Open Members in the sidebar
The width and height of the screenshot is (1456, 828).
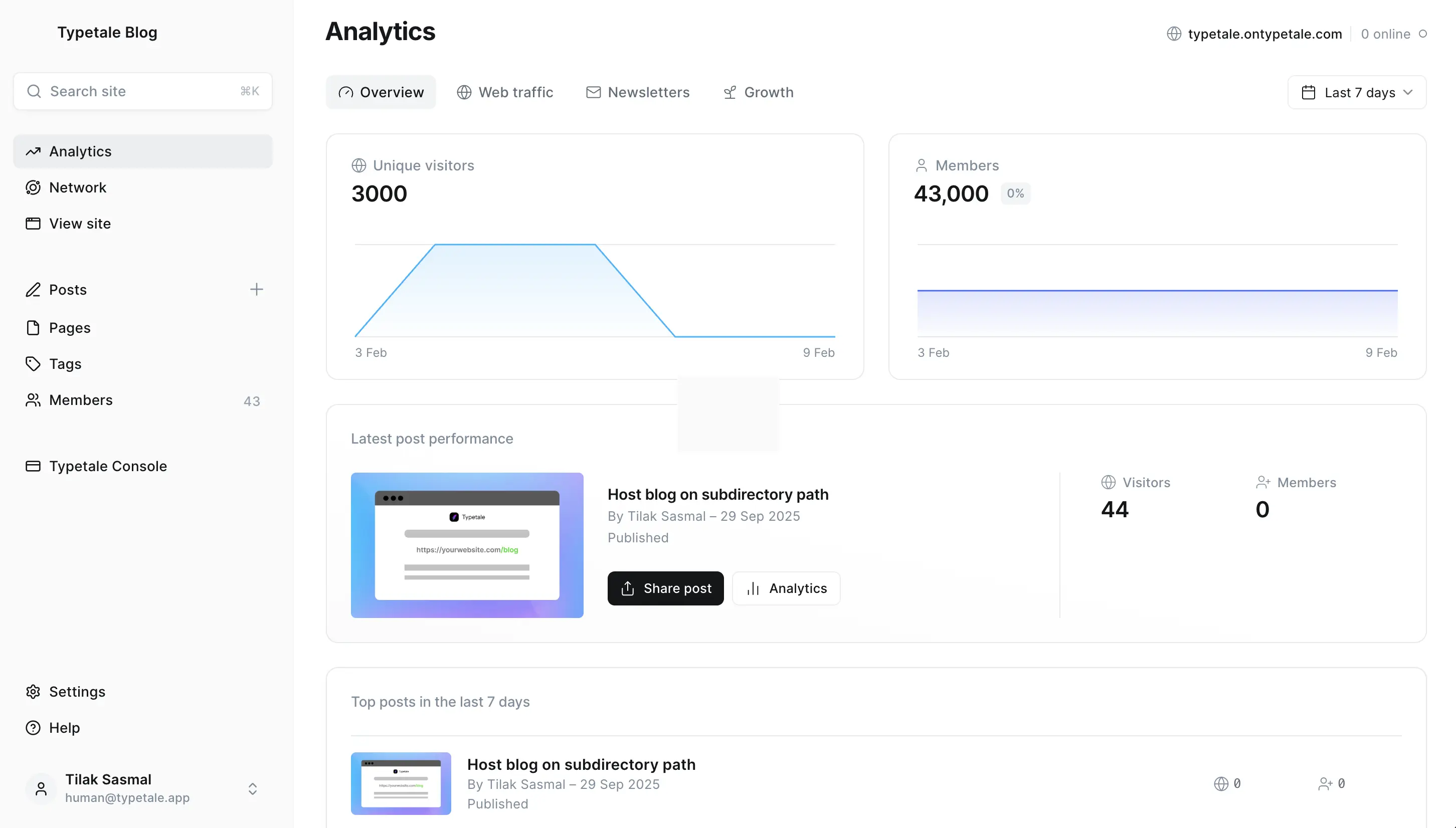81,400
